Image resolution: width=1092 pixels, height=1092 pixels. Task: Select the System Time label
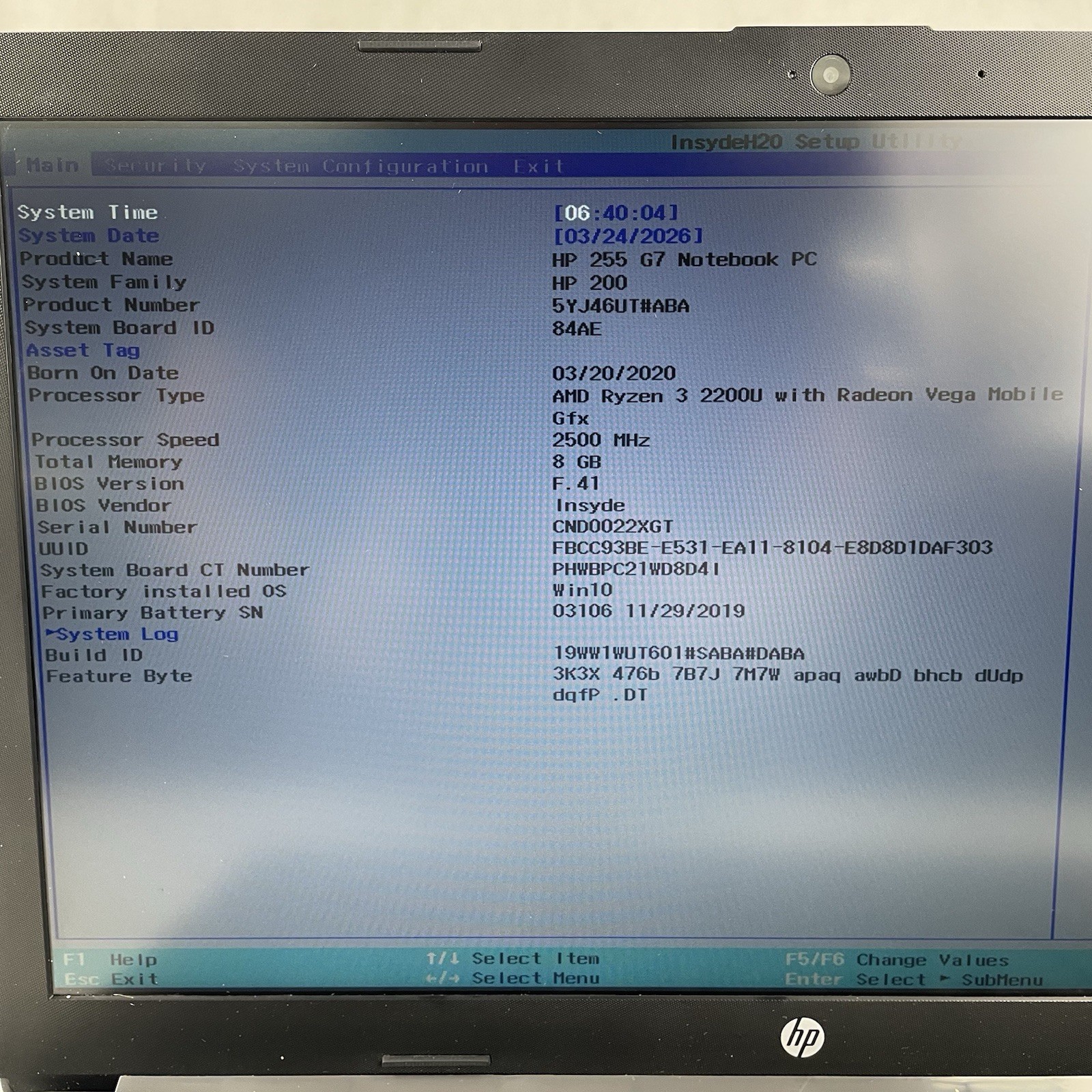point(88,212)
